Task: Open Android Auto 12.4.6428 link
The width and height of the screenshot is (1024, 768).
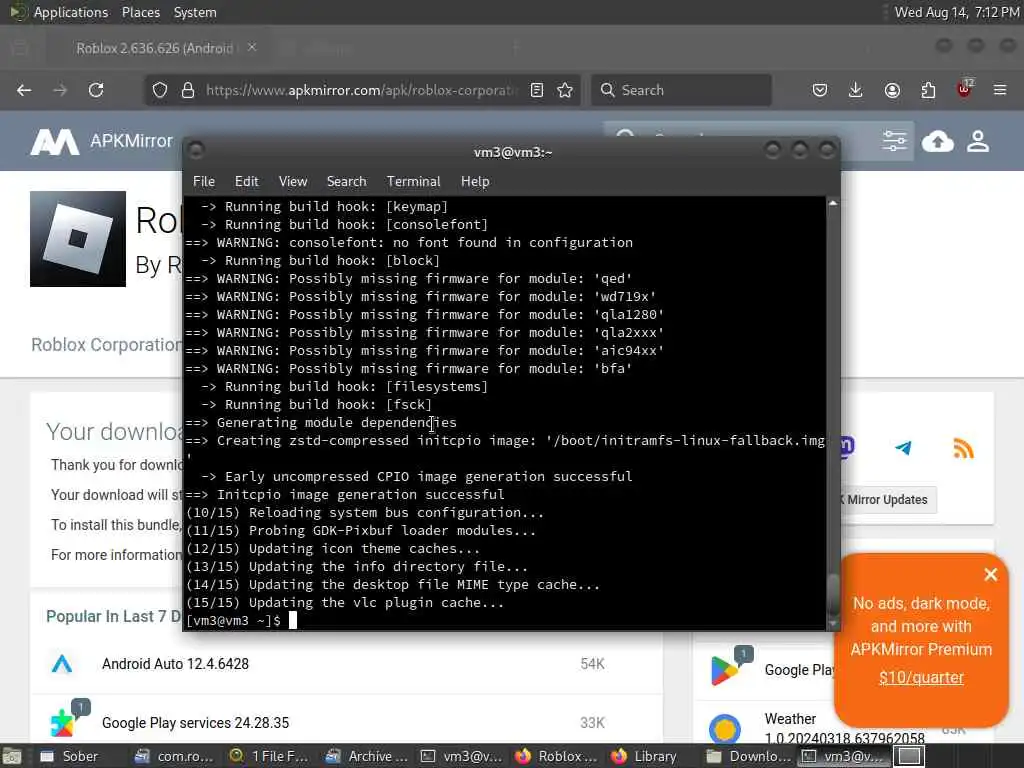Action: pyautogui.click(x=175, y=664)
